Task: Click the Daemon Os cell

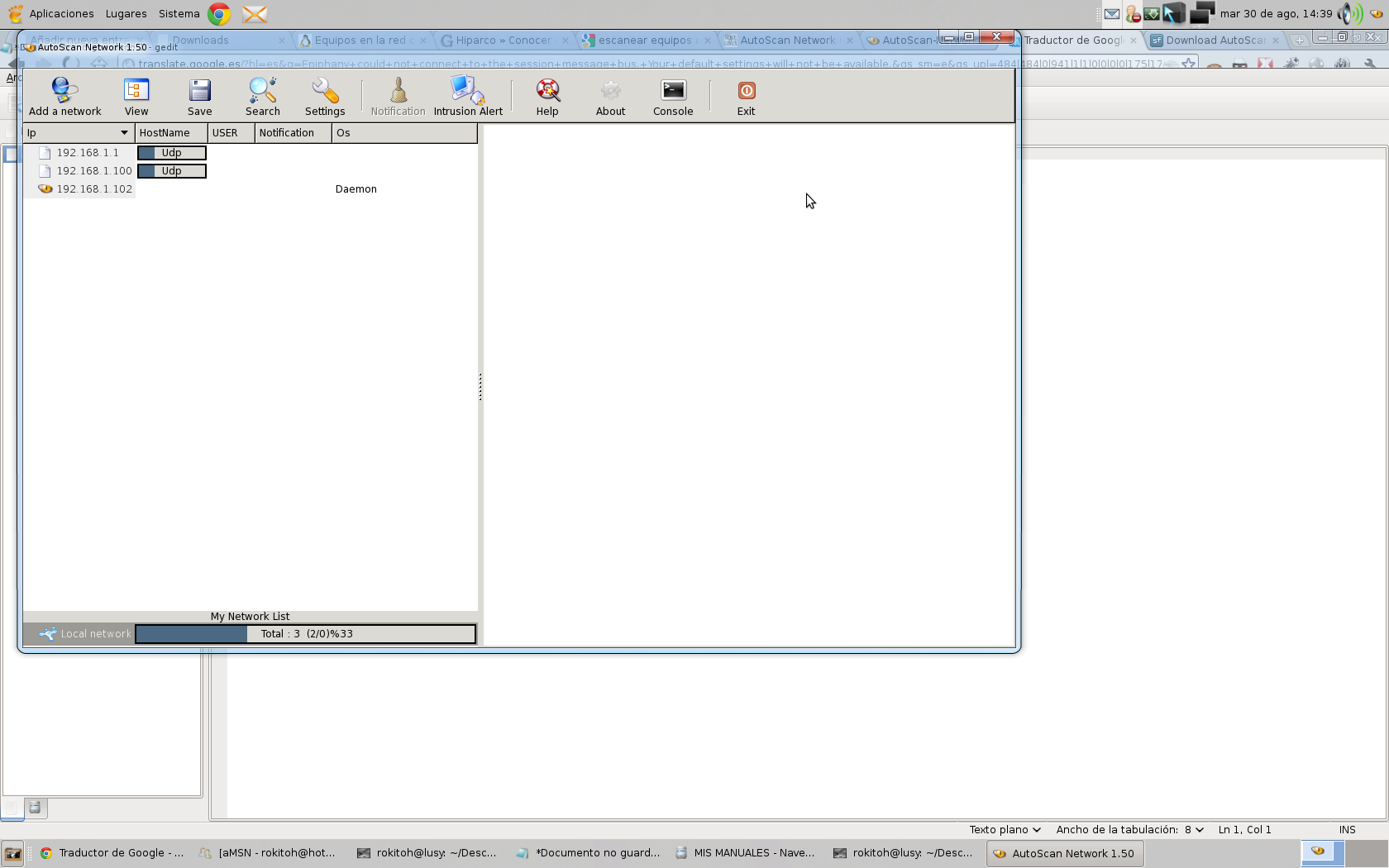Action: [x=356, y=189]
